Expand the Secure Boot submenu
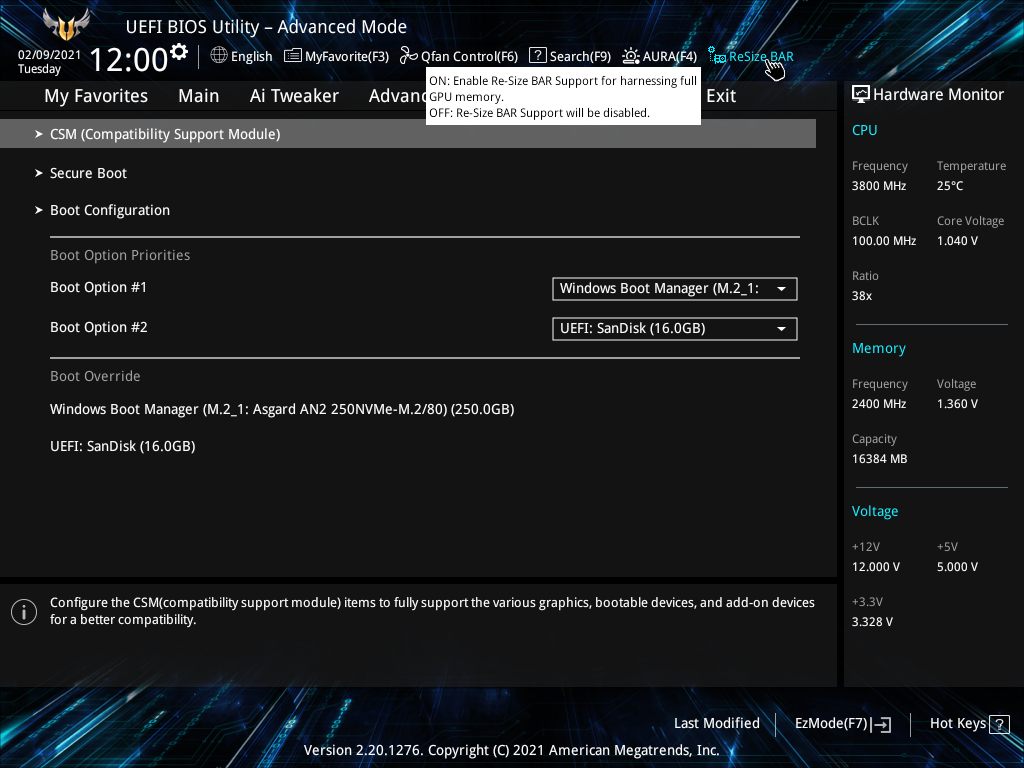1024x768 pixels. click(x=88, y=173)
